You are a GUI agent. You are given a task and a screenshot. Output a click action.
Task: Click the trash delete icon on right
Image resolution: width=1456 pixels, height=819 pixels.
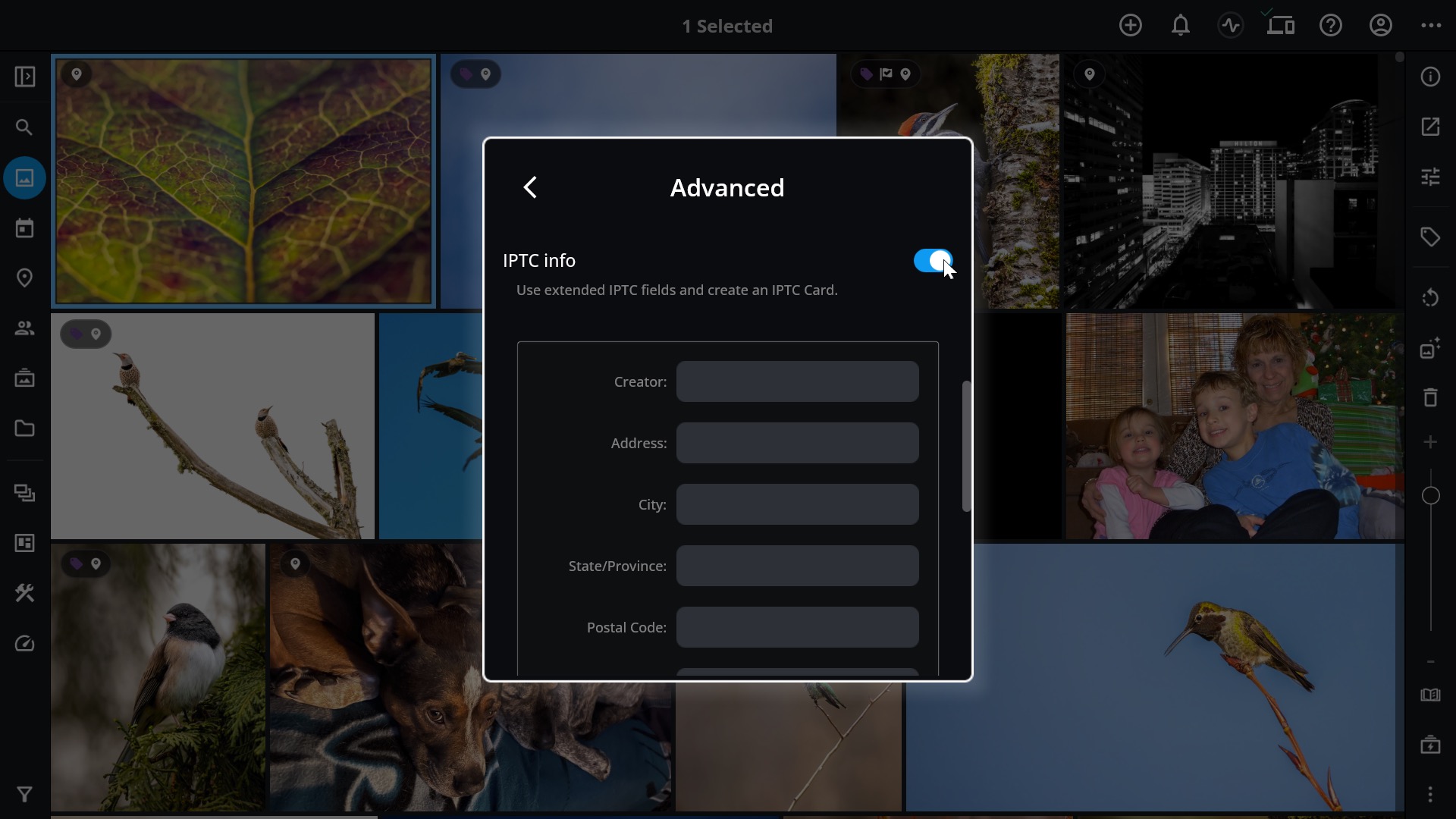[x=1430, y=397]
